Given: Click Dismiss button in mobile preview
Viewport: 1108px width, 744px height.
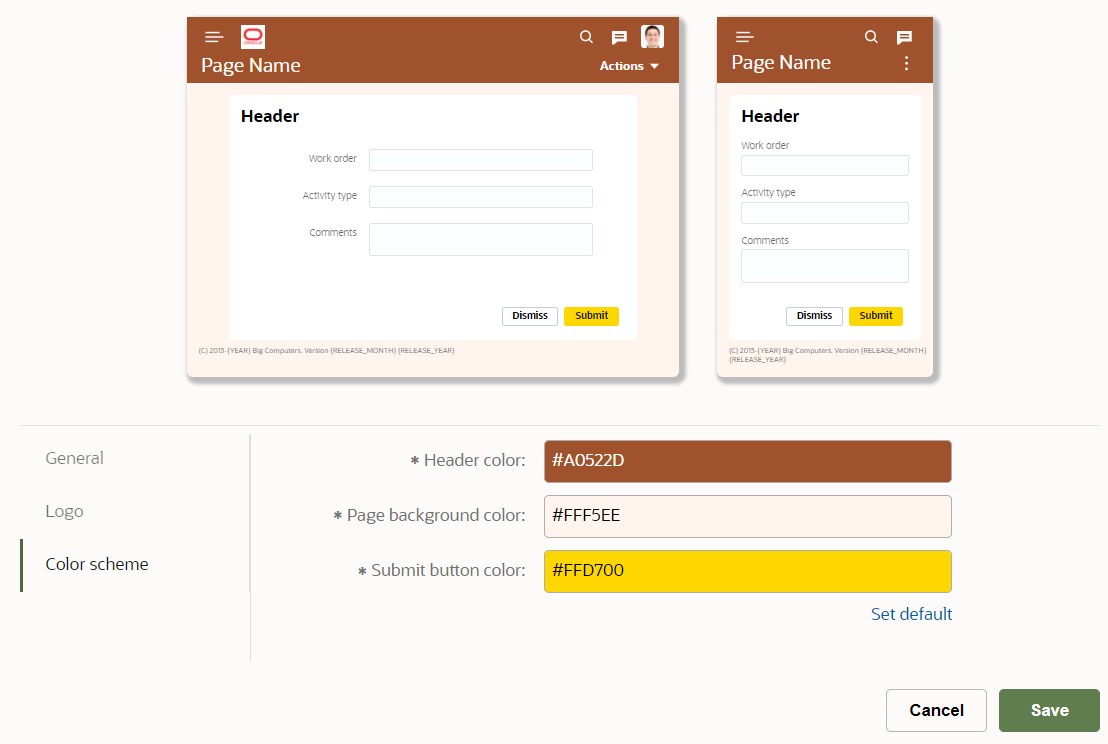Looking at the screenshot, I should 814,316.
